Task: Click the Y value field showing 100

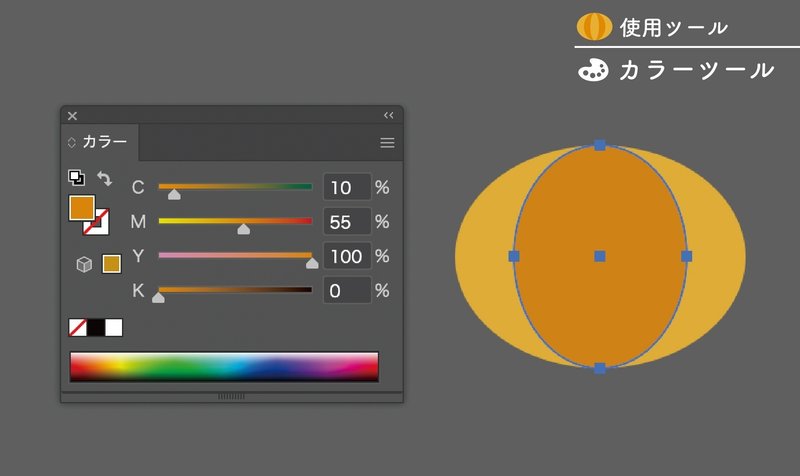Action: (347, 256)
